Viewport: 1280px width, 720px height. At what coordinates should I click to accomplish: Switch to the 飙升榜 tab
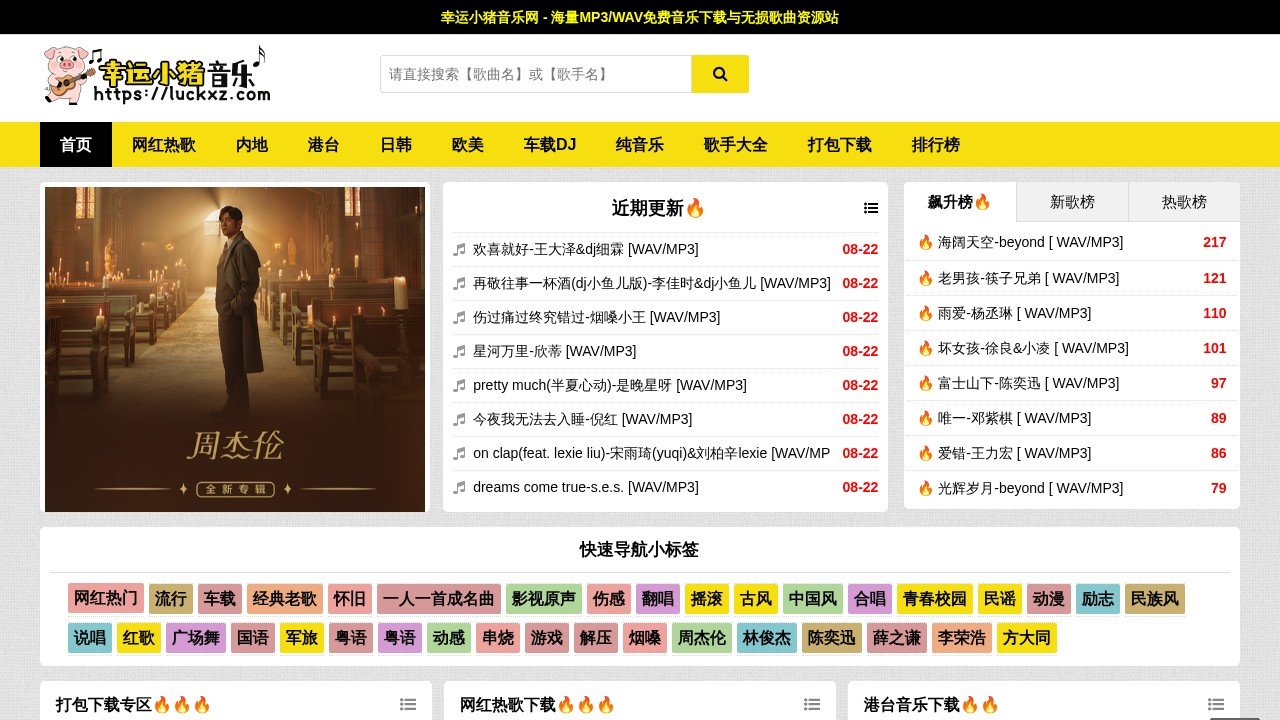pos(960,202)
